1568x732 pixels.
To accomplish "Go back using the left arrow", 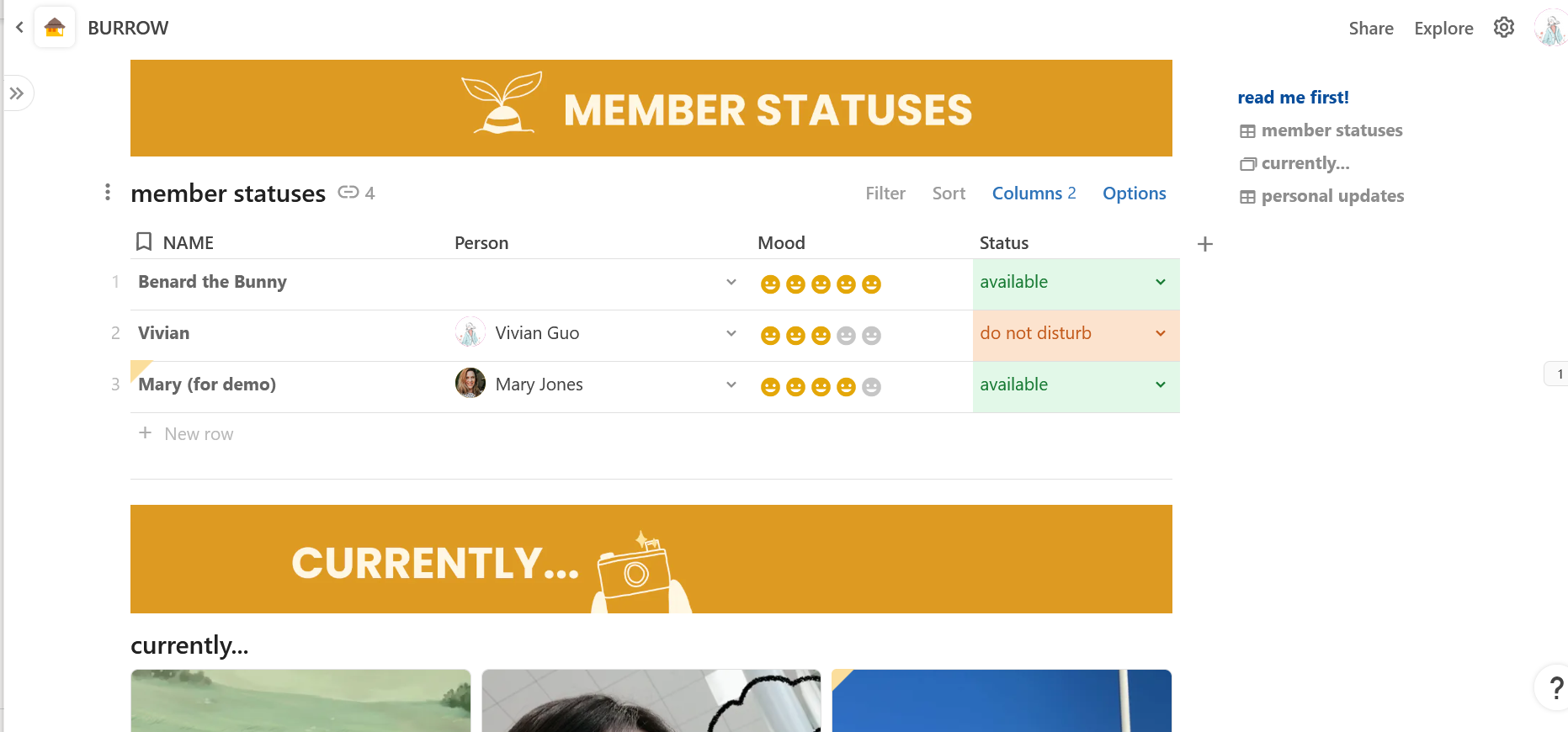I will [19, 28].
